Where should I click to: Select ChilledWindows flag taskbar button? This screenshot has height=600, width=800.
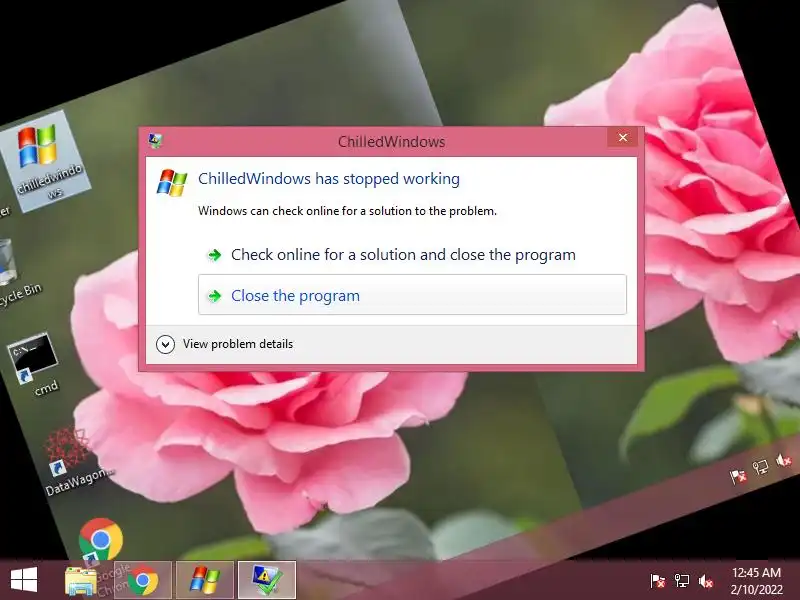pyautogui.click(x=205, y=581)
